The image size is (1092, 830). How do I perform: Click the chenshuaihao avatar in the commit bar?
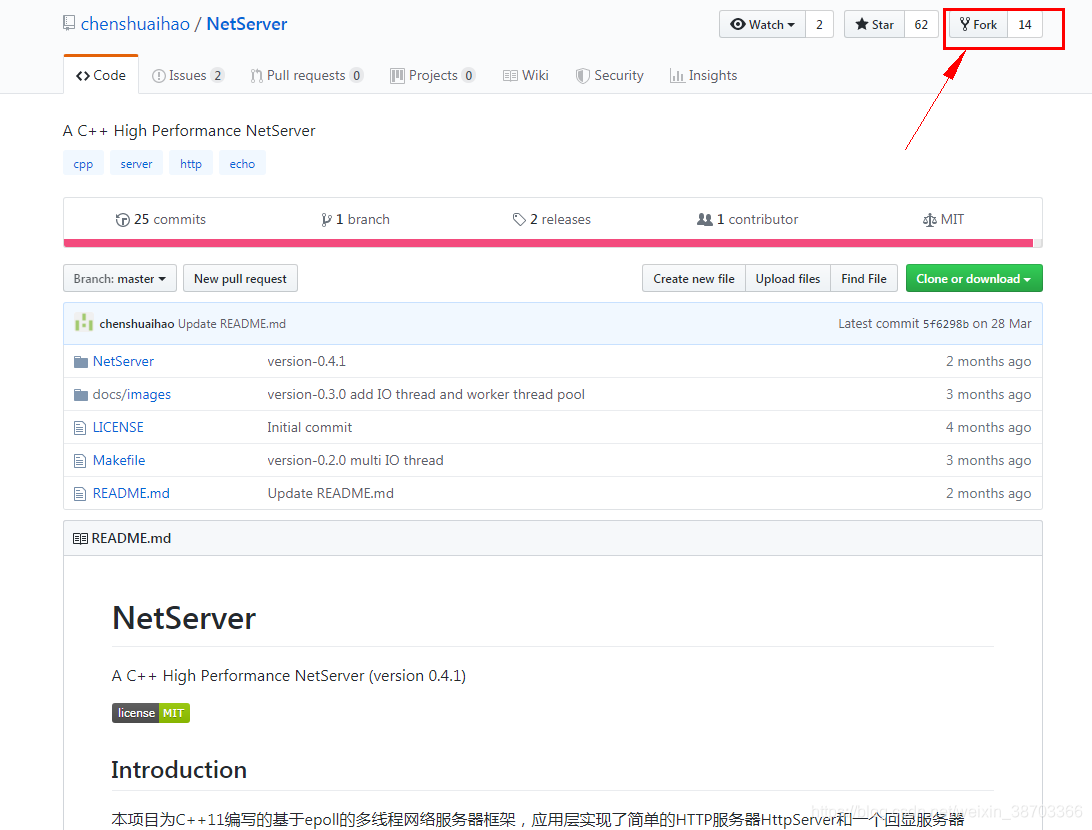coord(84,322)
